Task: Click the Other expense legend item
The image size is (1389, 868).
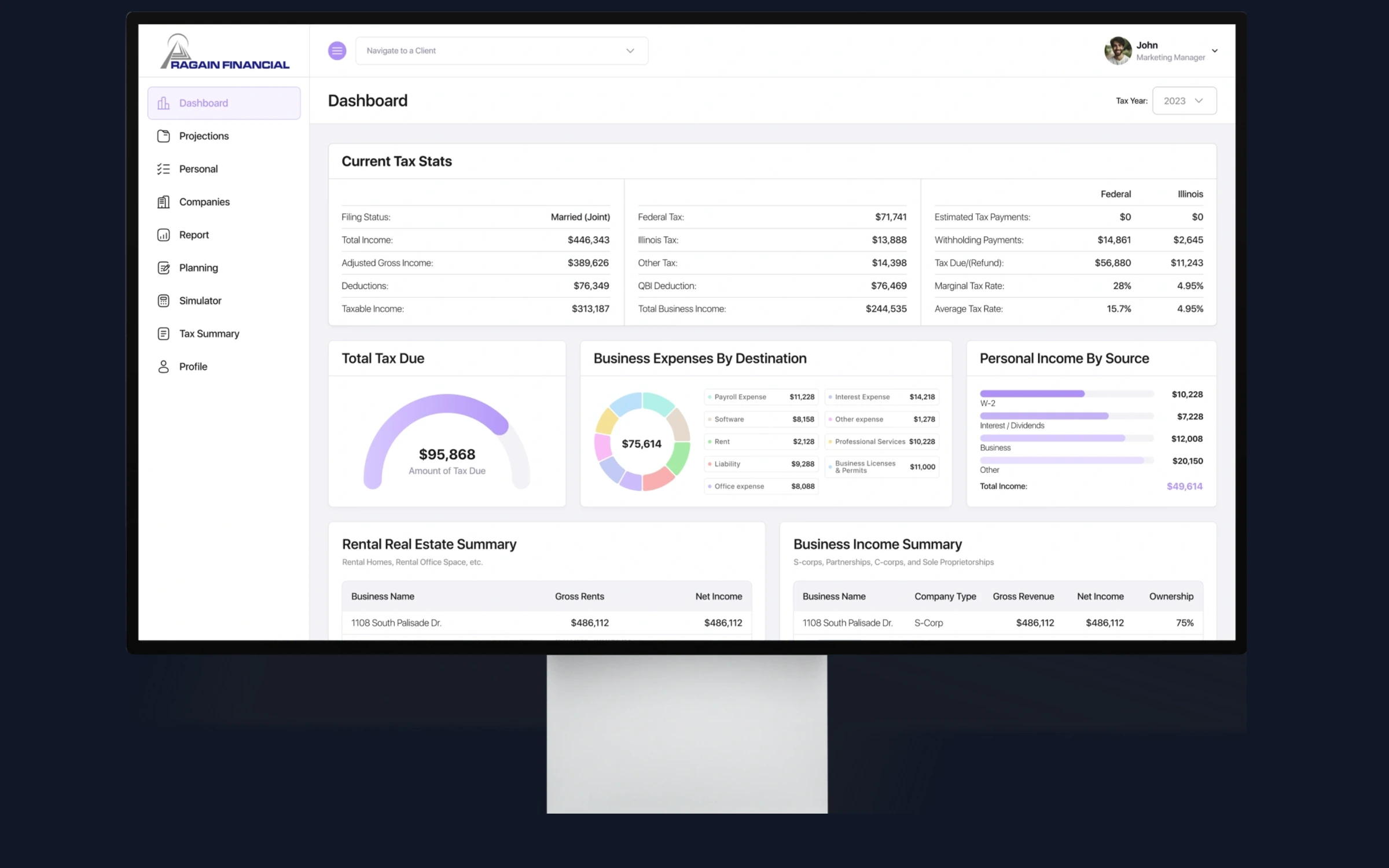Action: (x=881, y=420)
